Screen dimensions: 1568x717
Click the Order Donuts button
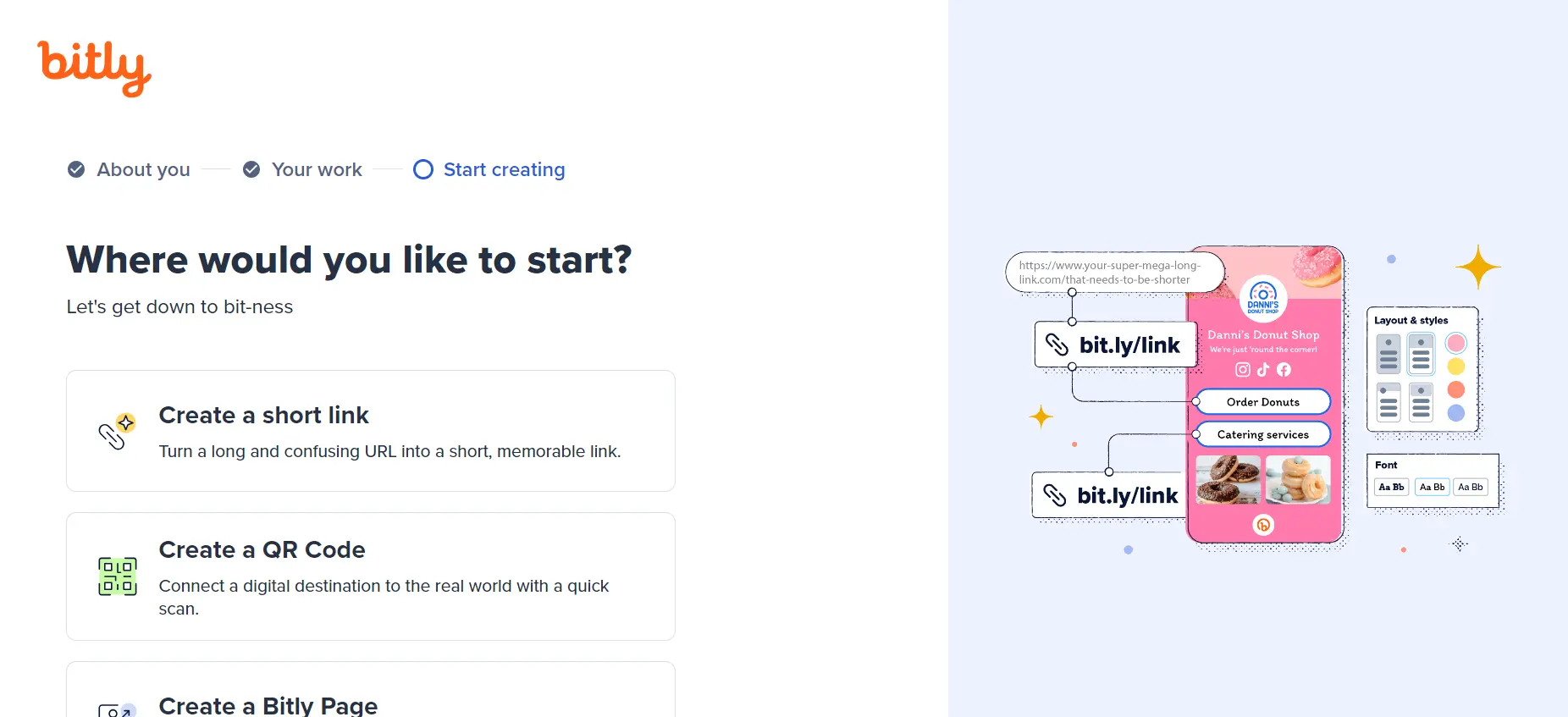click(1262, 401)
